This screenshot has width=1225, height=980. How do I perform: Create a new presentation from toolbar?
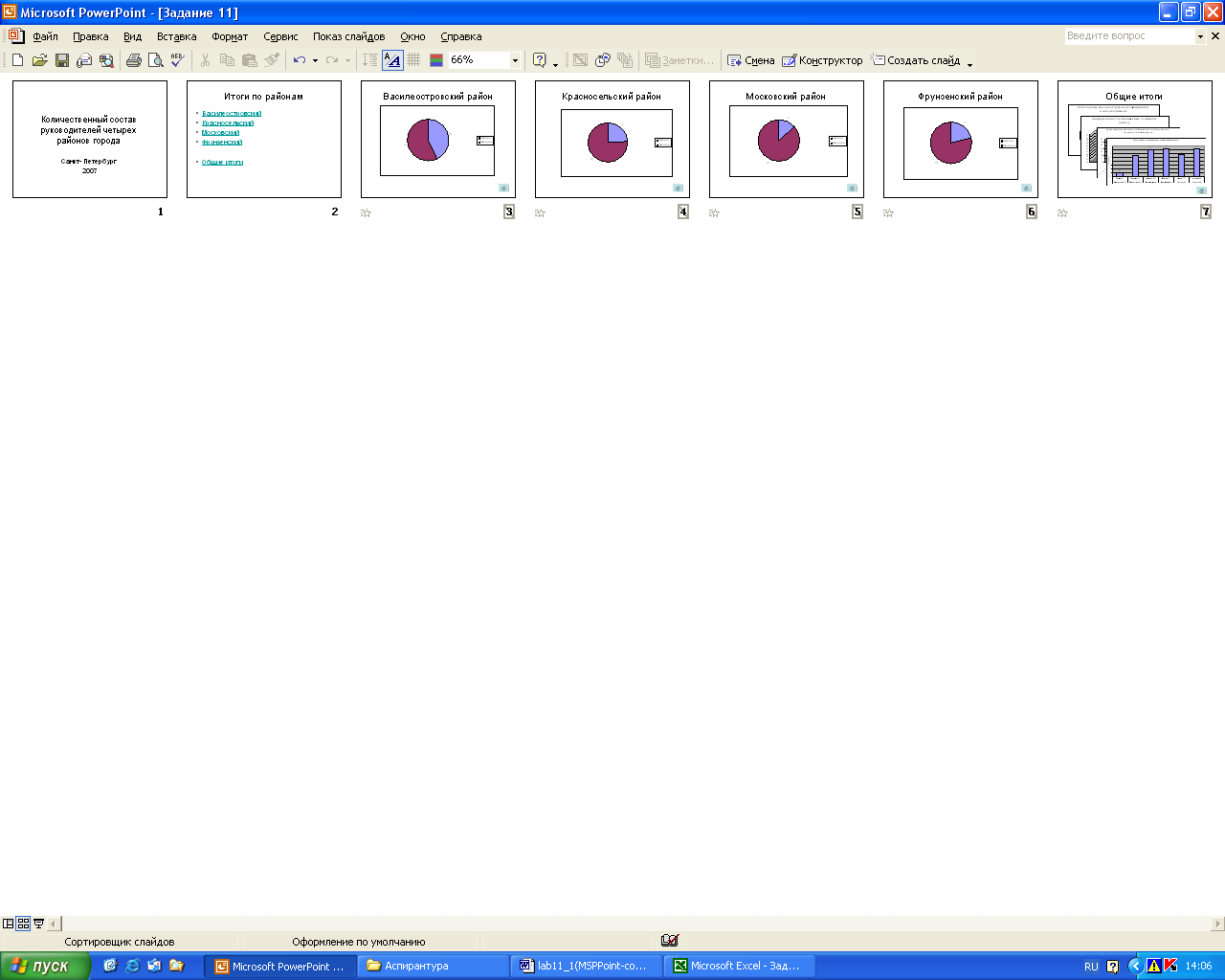point(17,60)
